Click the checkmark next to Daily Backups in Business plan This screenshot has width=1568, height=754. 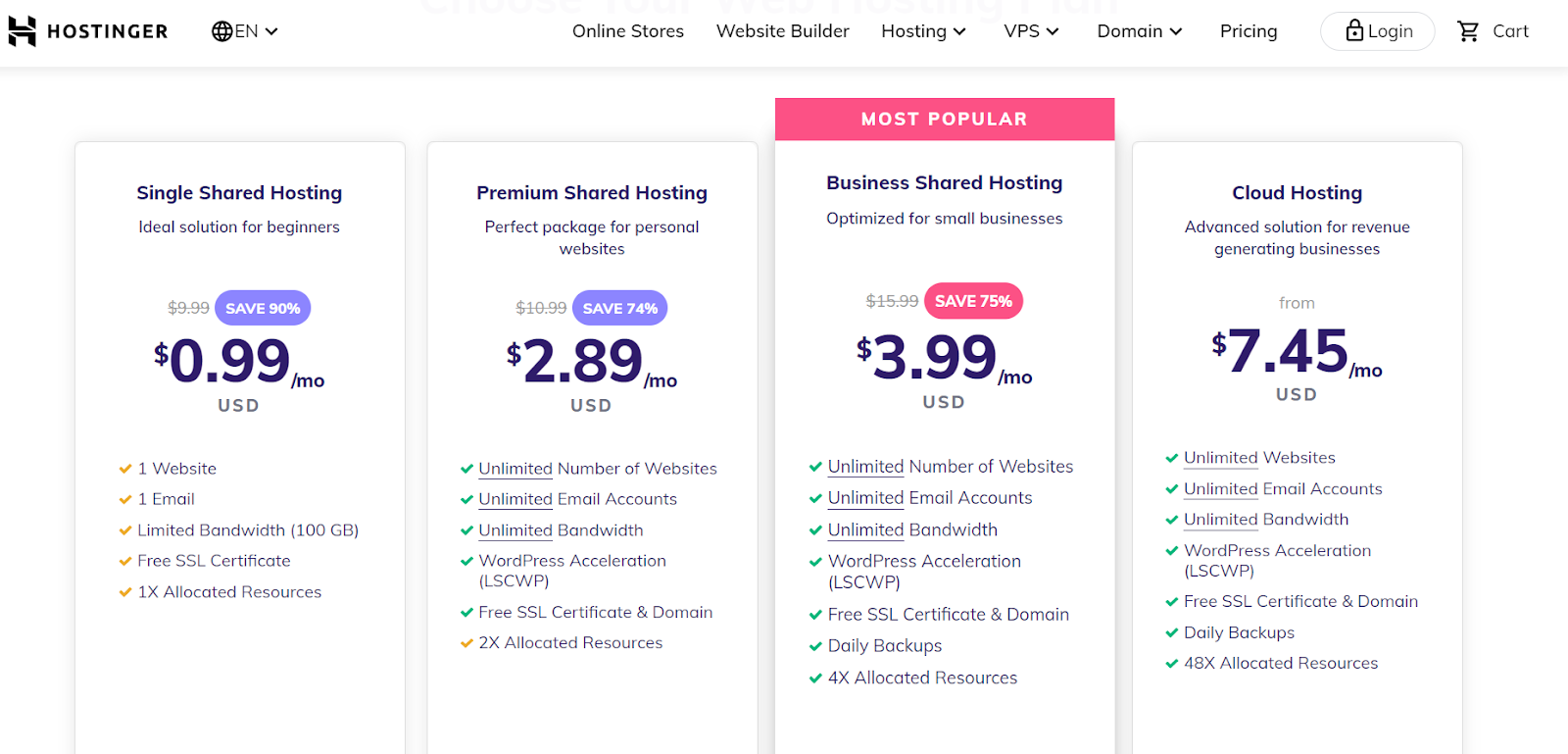tap(815, 646)
